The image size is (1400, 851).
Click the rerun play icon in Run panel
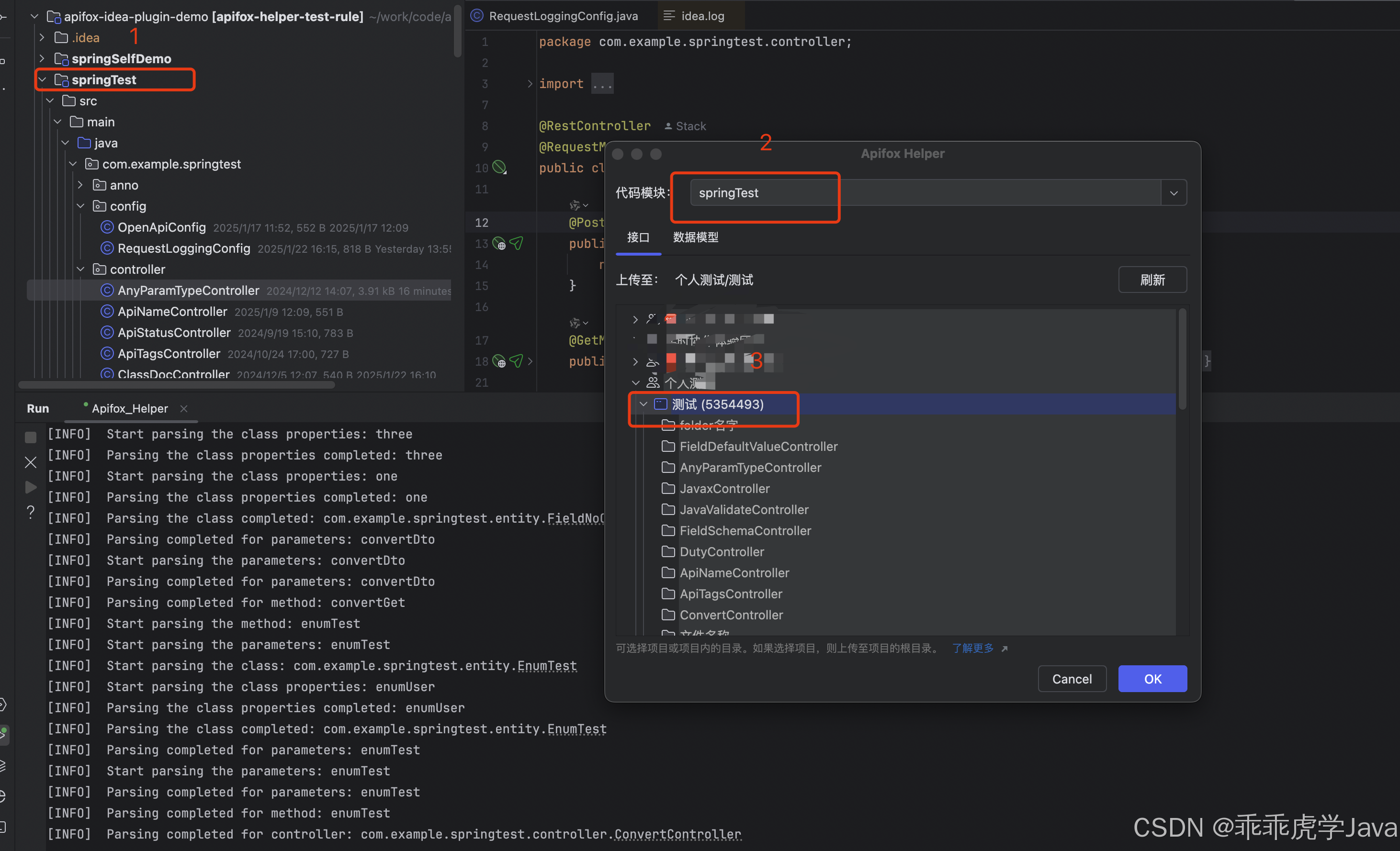[31, 487]
